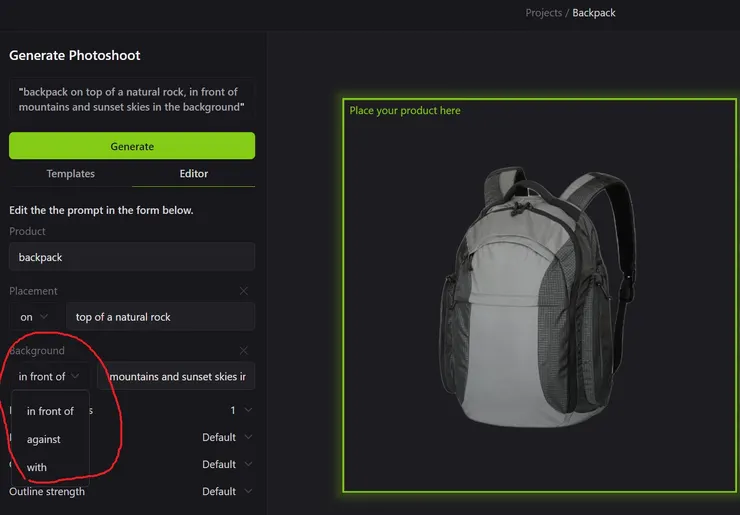Choose 'with' from the dropdown list
The width and height of the screenshot is (740, 515).
pyautogui.click(x=37, y=467)
